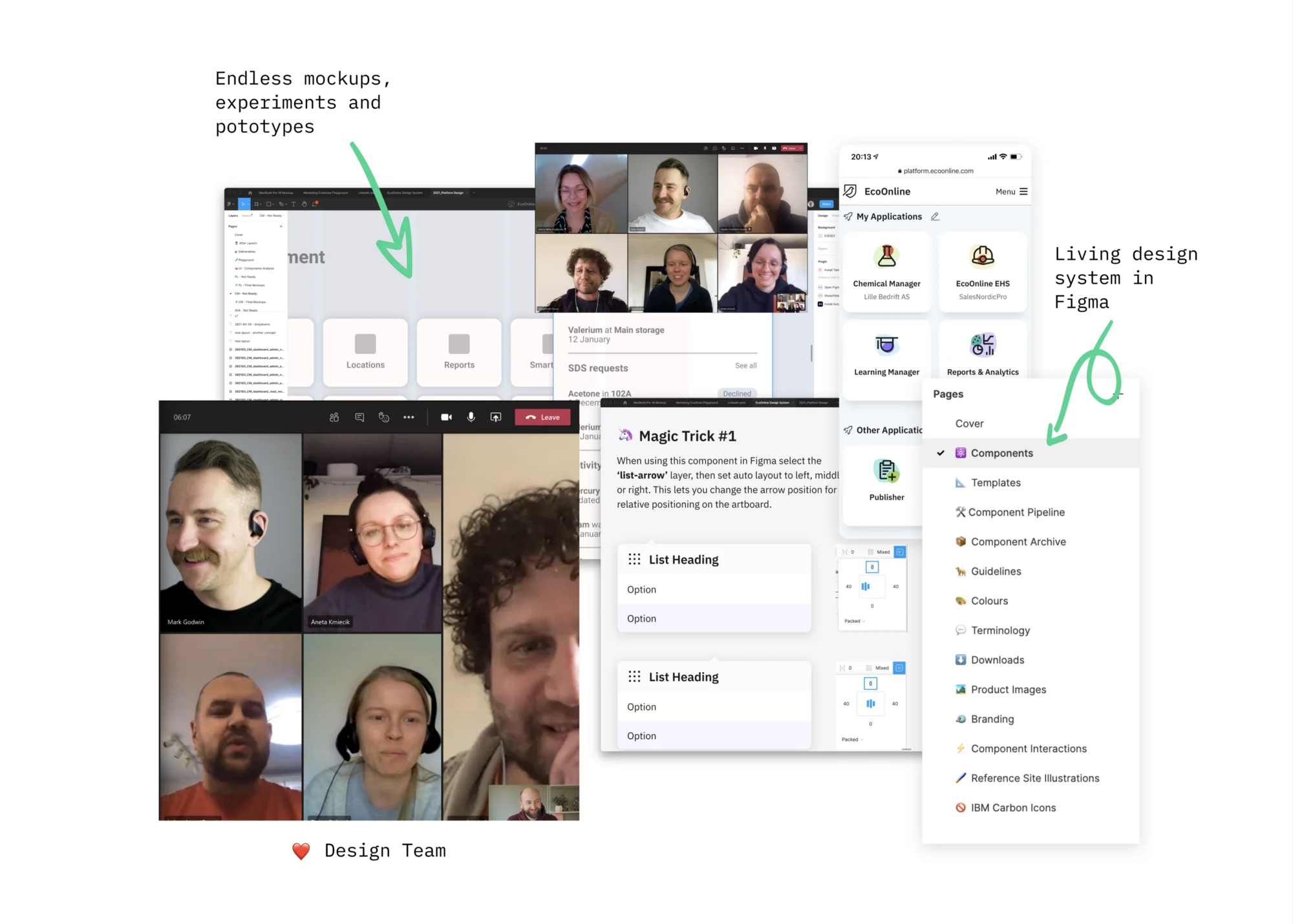1293x924 pixels.
Task: Expand CM - Not Ready page dropdown header
Action: pyautogui.click(x=271, y=216)
